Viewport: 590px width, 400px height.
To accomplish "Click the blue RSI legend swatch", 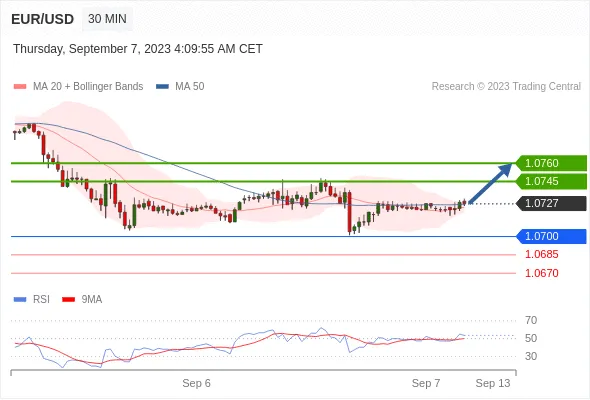I will (20, 300).
